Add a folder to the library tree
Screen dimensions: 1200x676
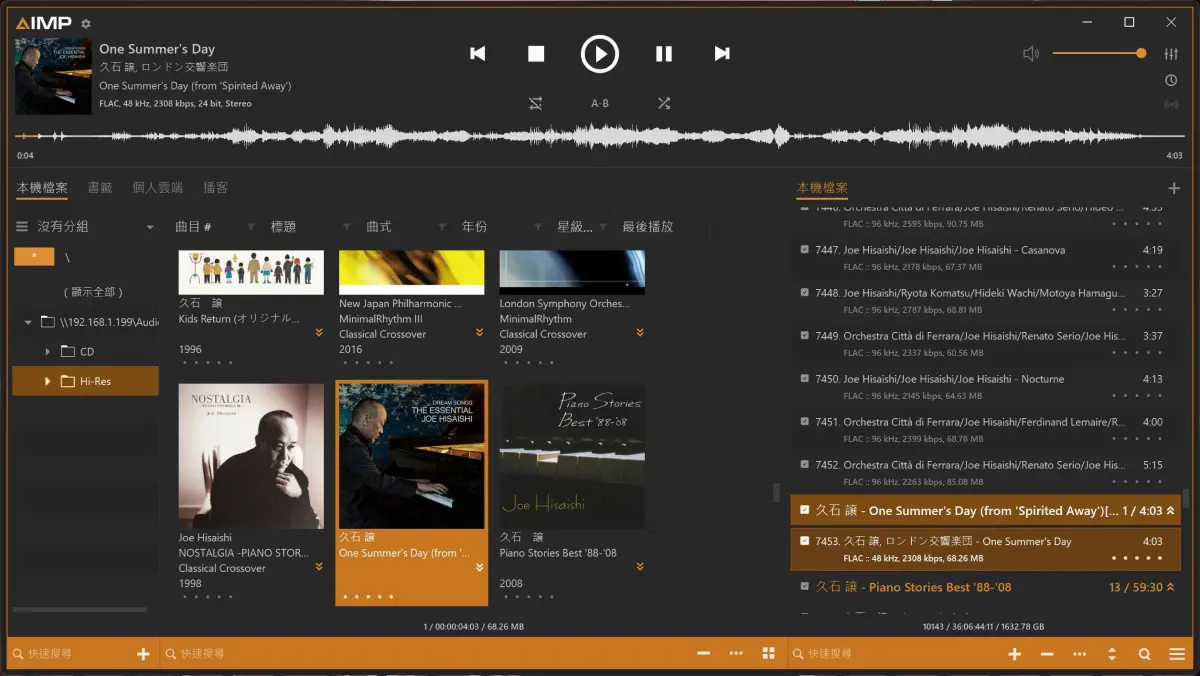pyautogui.click(x=143, y=654)
